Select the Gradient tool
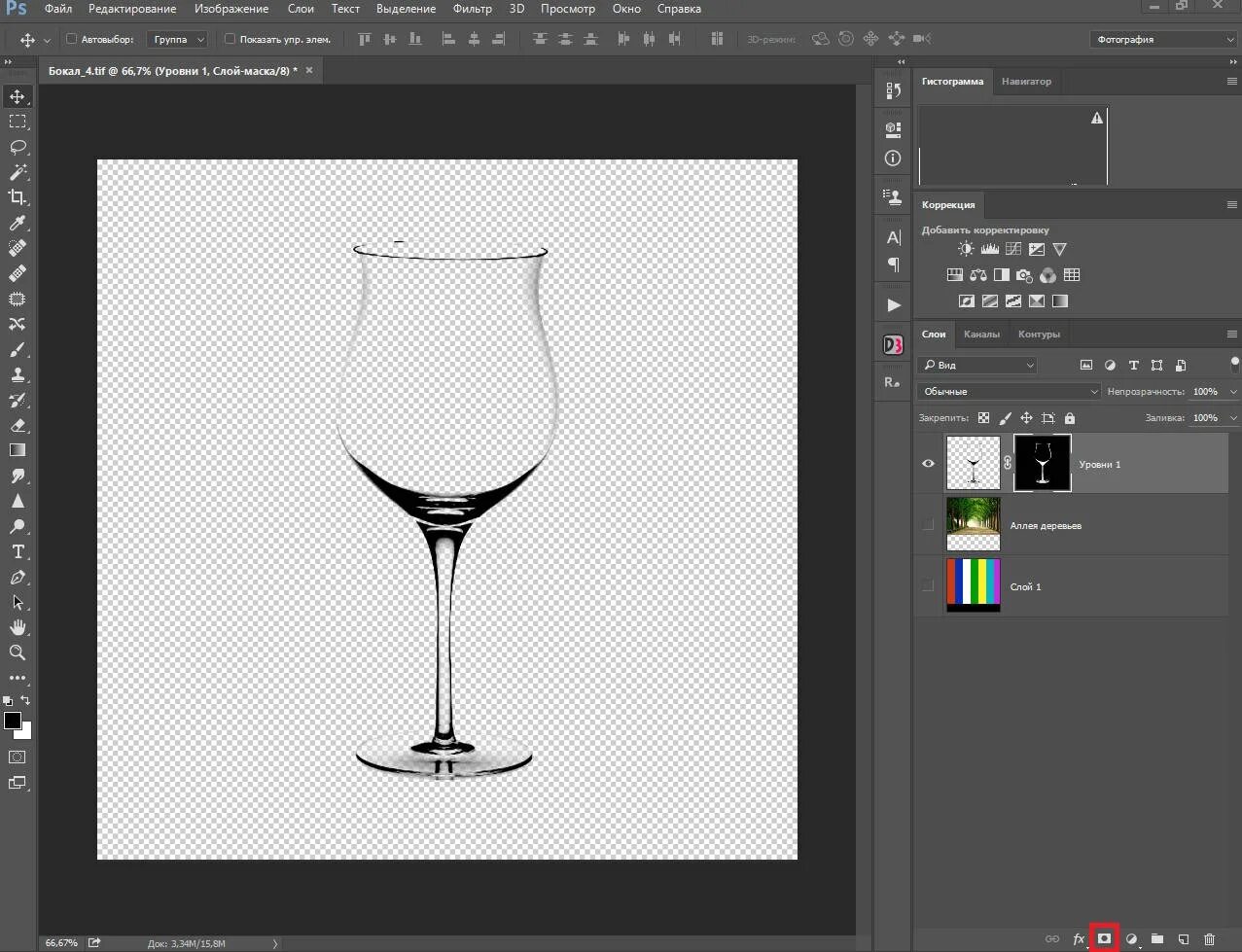The image size is (1242, 952). pyautogui.click(x=18, y=450)
